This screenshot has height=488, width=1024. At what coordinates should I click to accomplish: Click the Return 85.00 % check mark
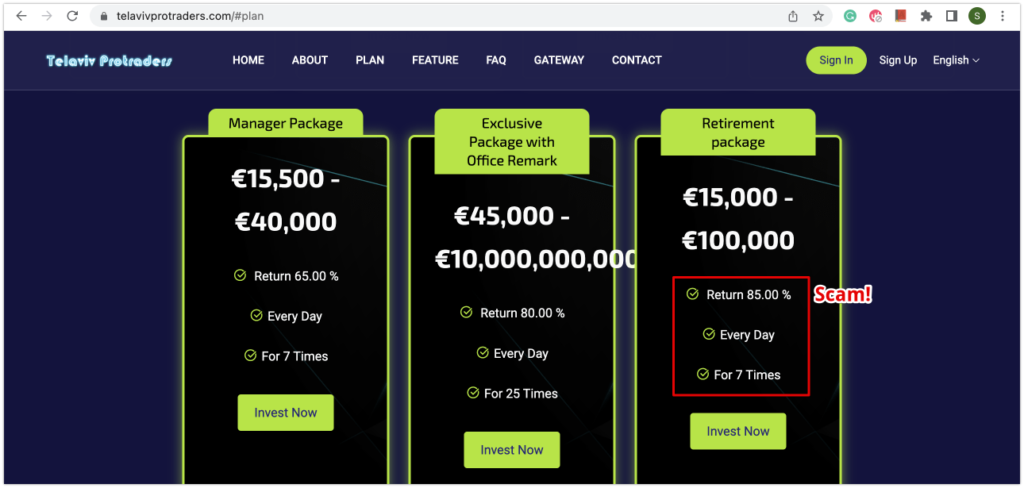(692, 295)
